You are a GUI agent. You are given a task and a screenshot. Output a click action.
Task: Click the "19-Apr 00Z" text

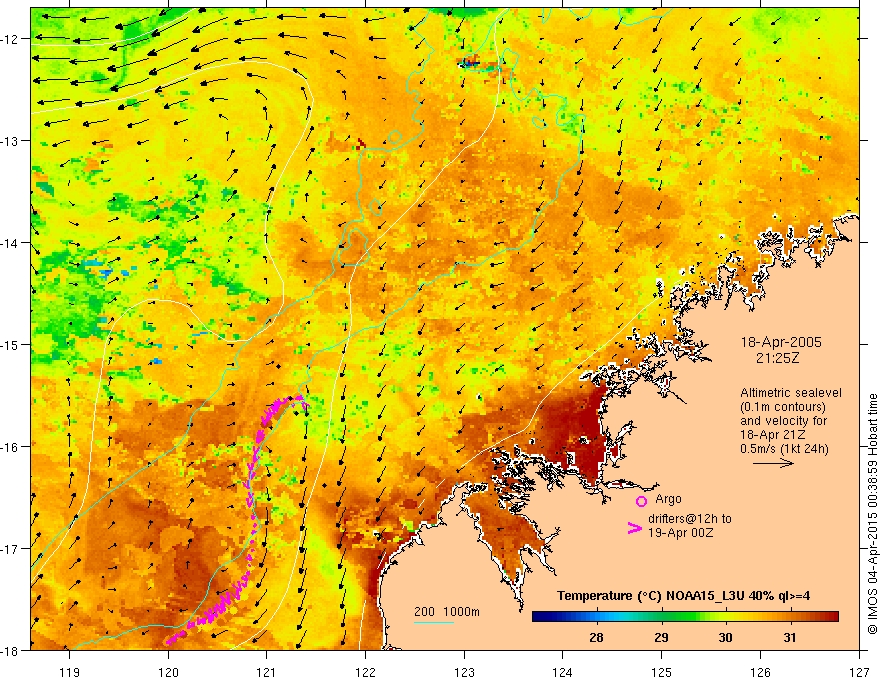[681, 533]
